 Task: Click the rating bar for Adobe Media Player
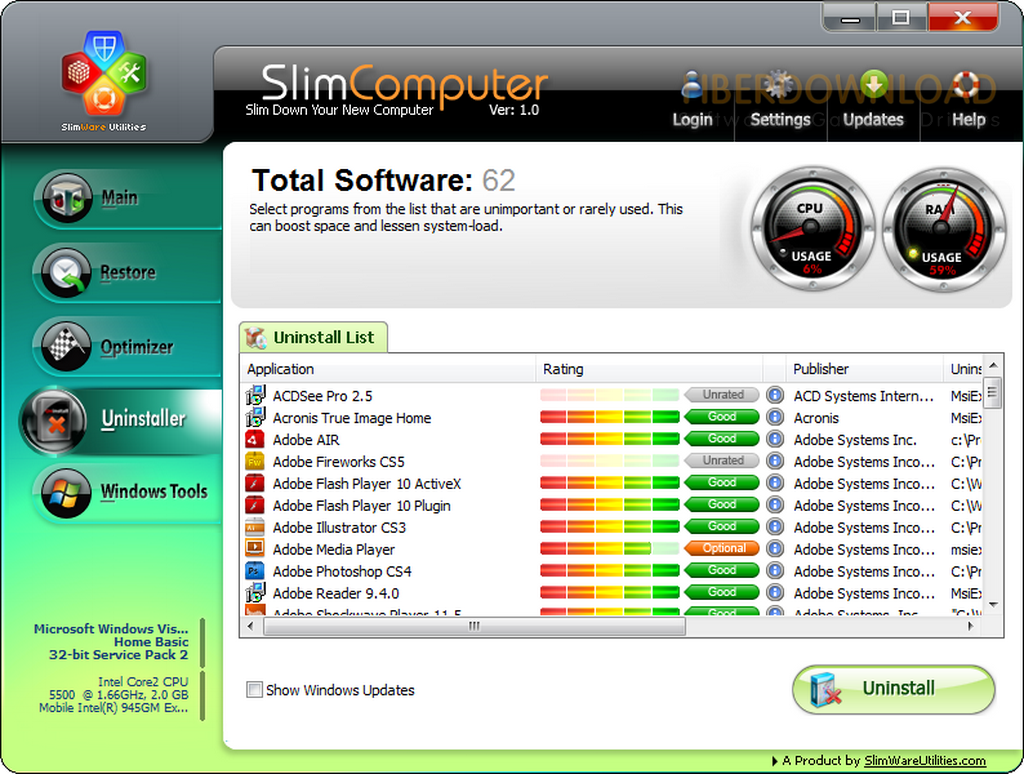[609, 549]
